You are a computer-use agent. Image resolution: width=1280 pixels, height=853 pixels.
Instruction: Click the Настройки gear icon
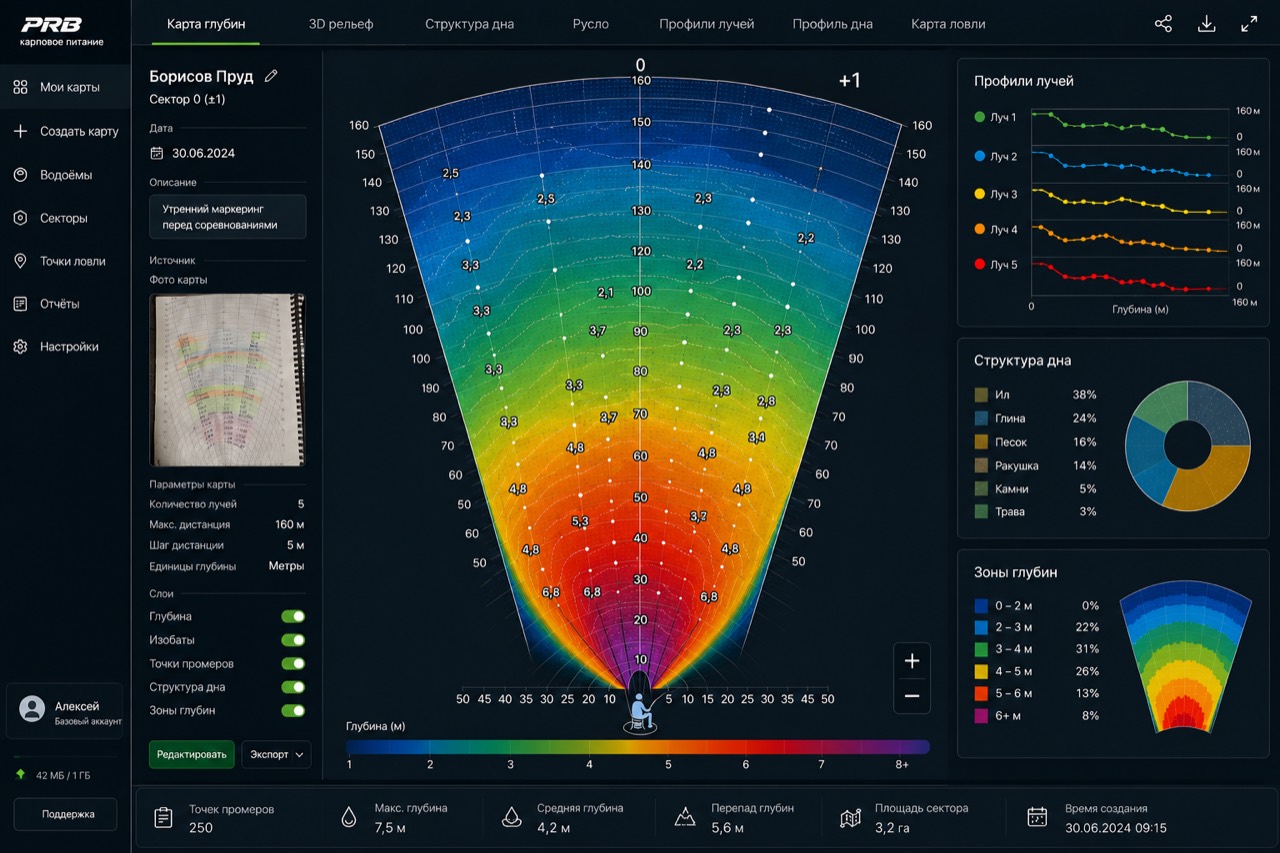click(20, 347)
